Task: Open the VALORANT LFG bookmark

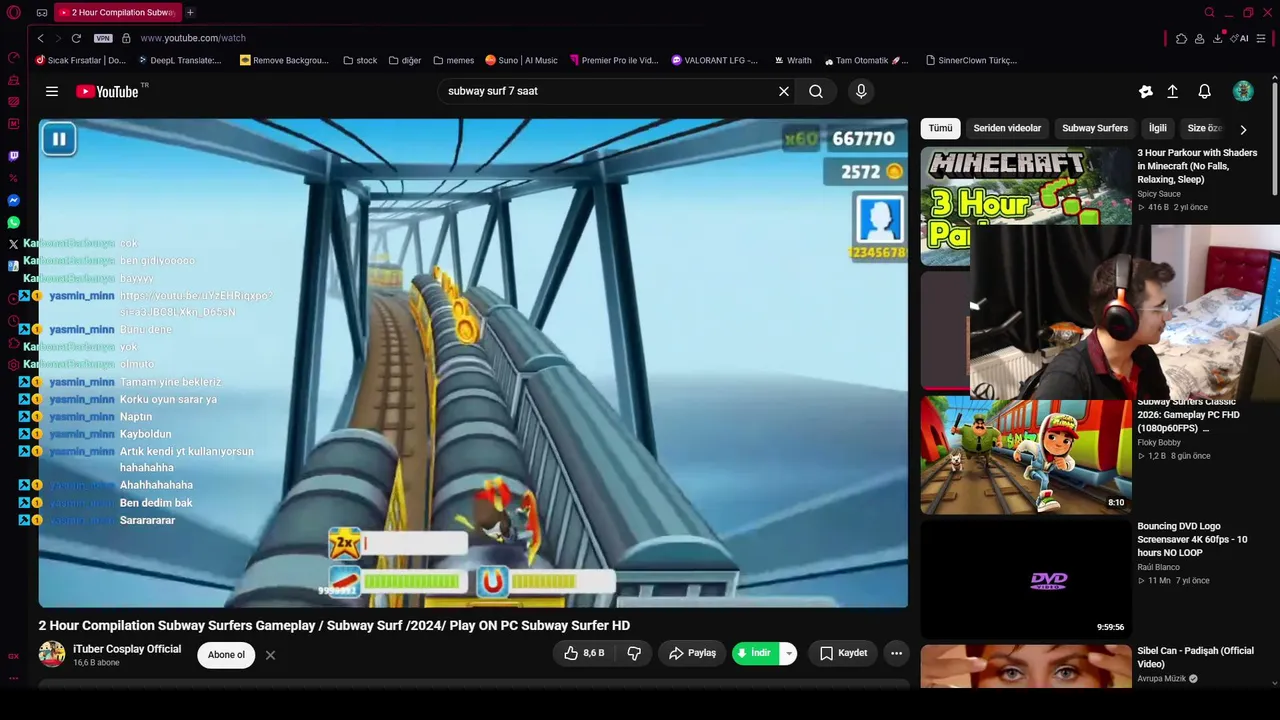Action: 714,60
